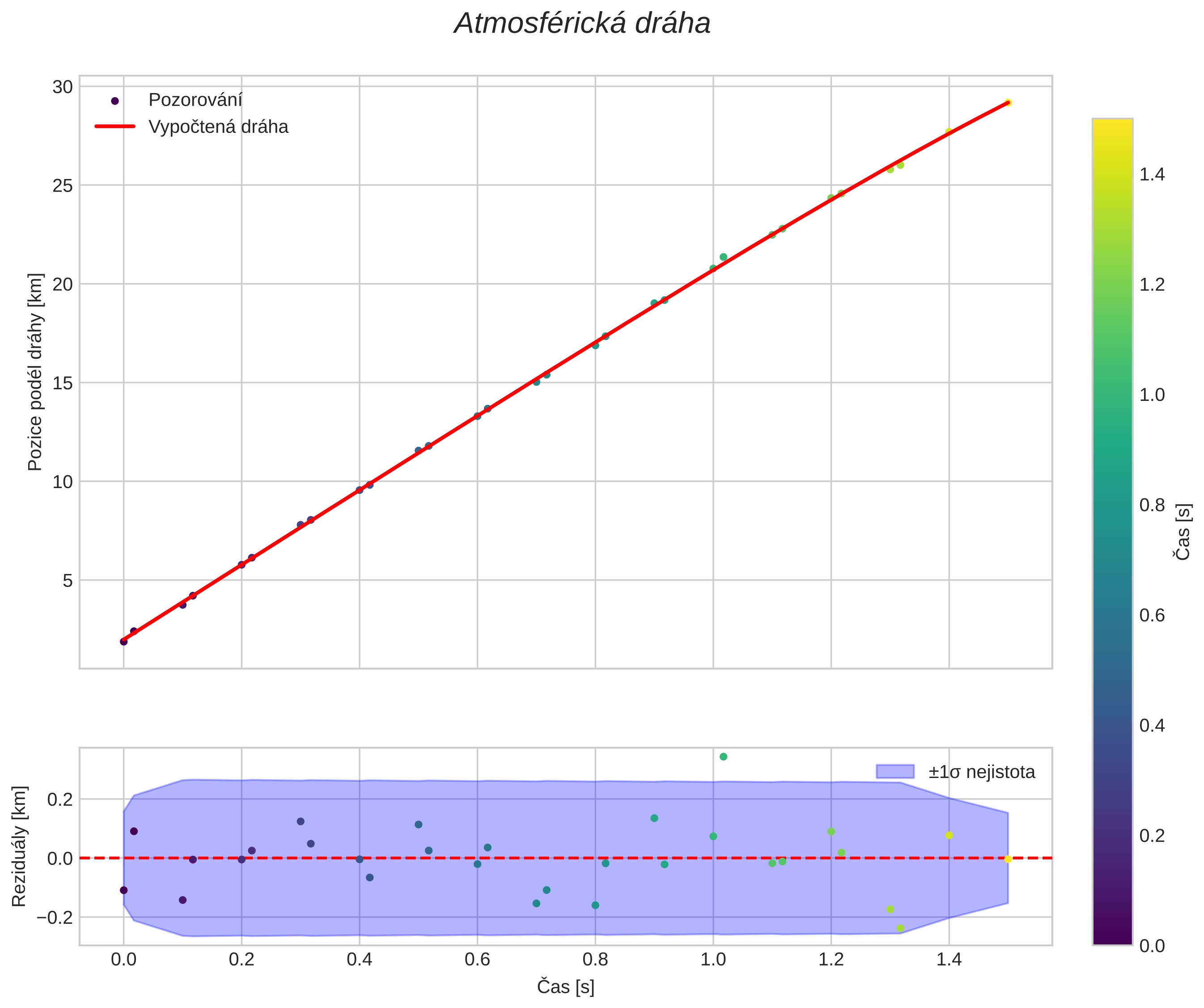Click the dark residual point at time zero

[123, 890]
